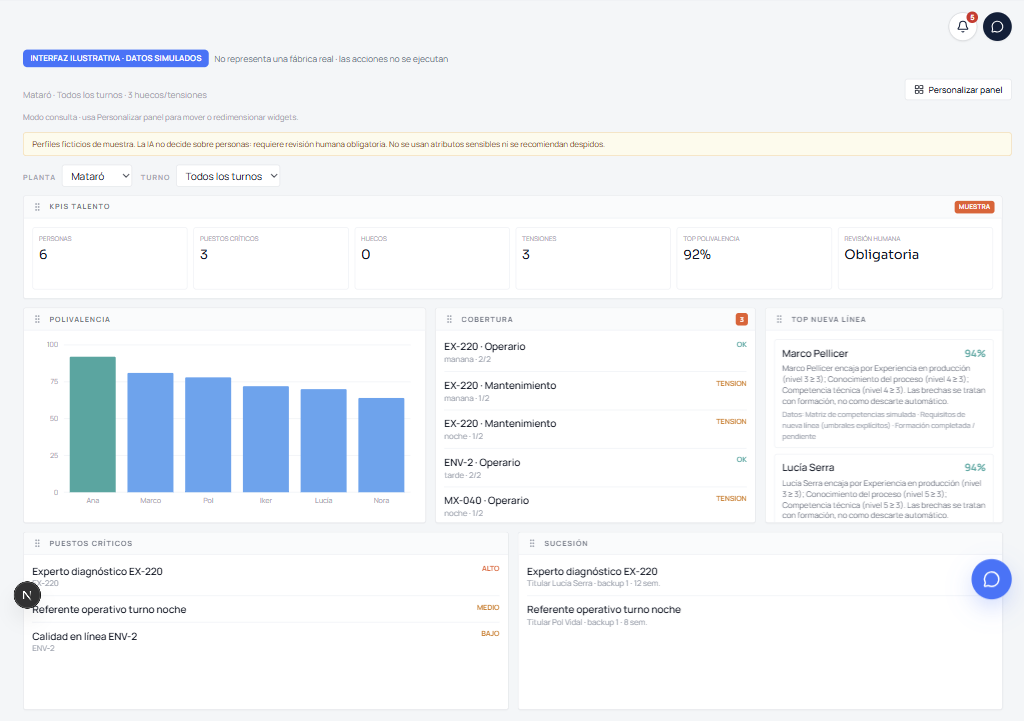Screen dimensions: 1024x721
Task: Click the Personas KPI card
Action: 110,258
